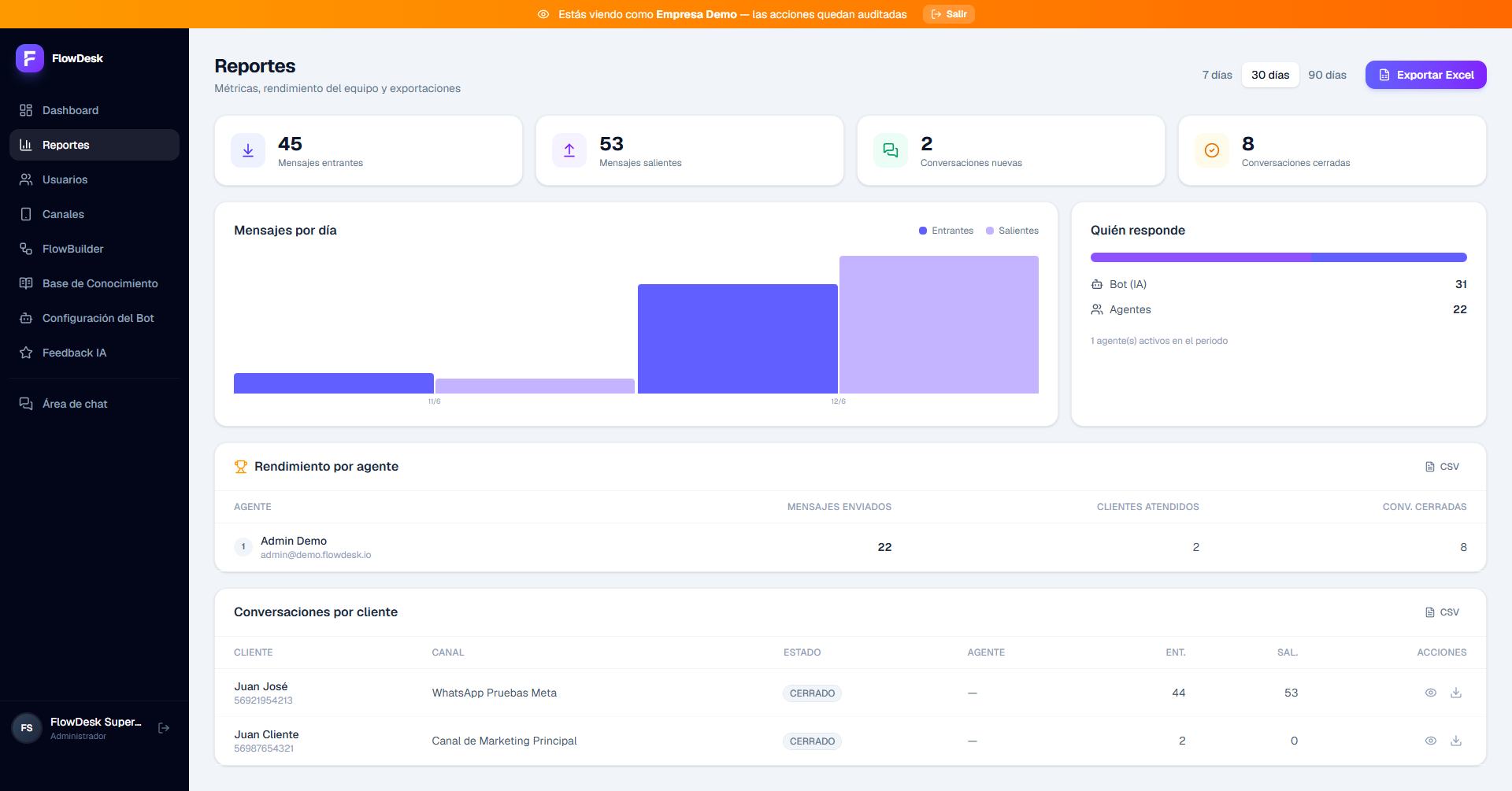
Task: View Juan Cliente conversation via eye icon
Action: tap(1431, 741)
